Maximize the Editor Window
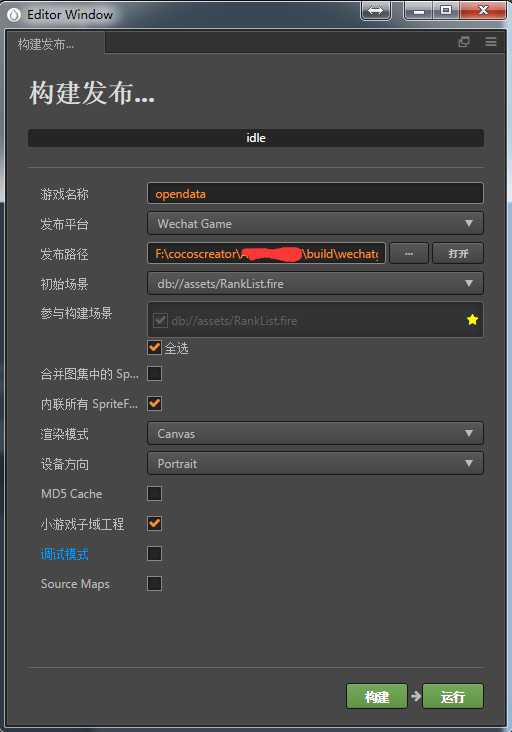This screenshot has width=512, height=732. tap(446, 10)
